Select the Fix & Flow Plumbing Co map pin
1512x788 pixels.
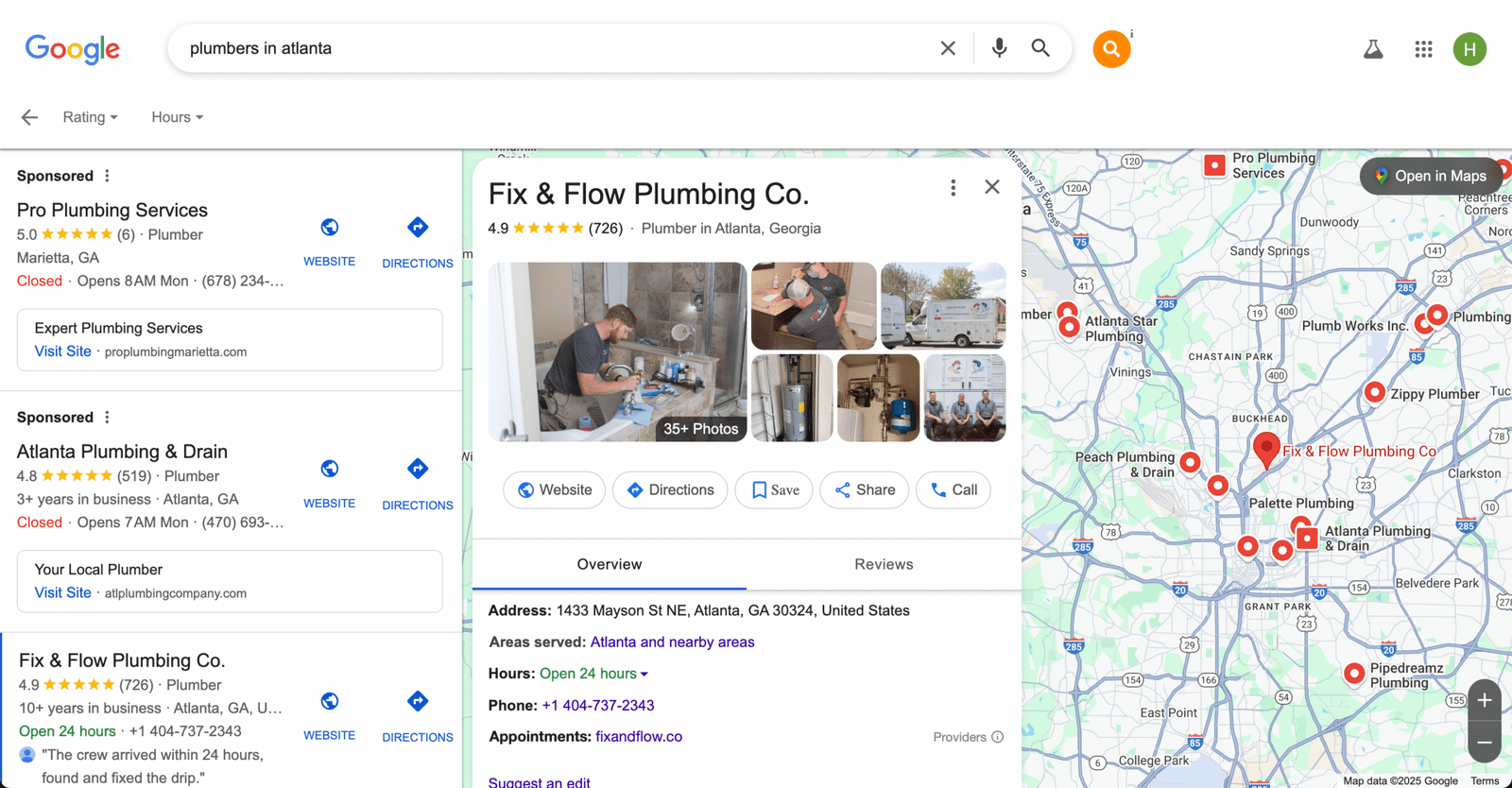pos(1266,450)
